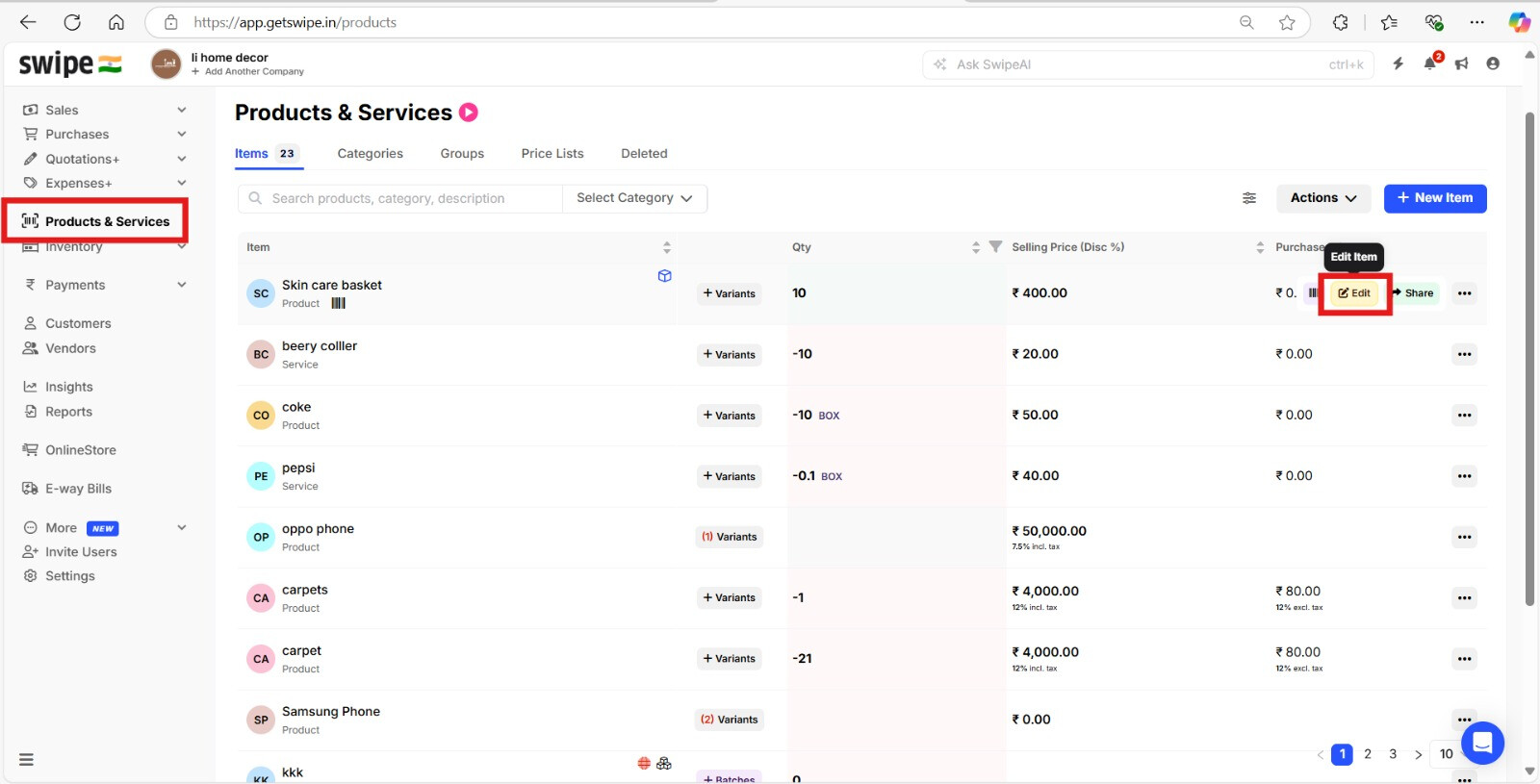Add Variants to the coke item
This screenshot has width=1540, height=784.
click(x=729, y=416)
